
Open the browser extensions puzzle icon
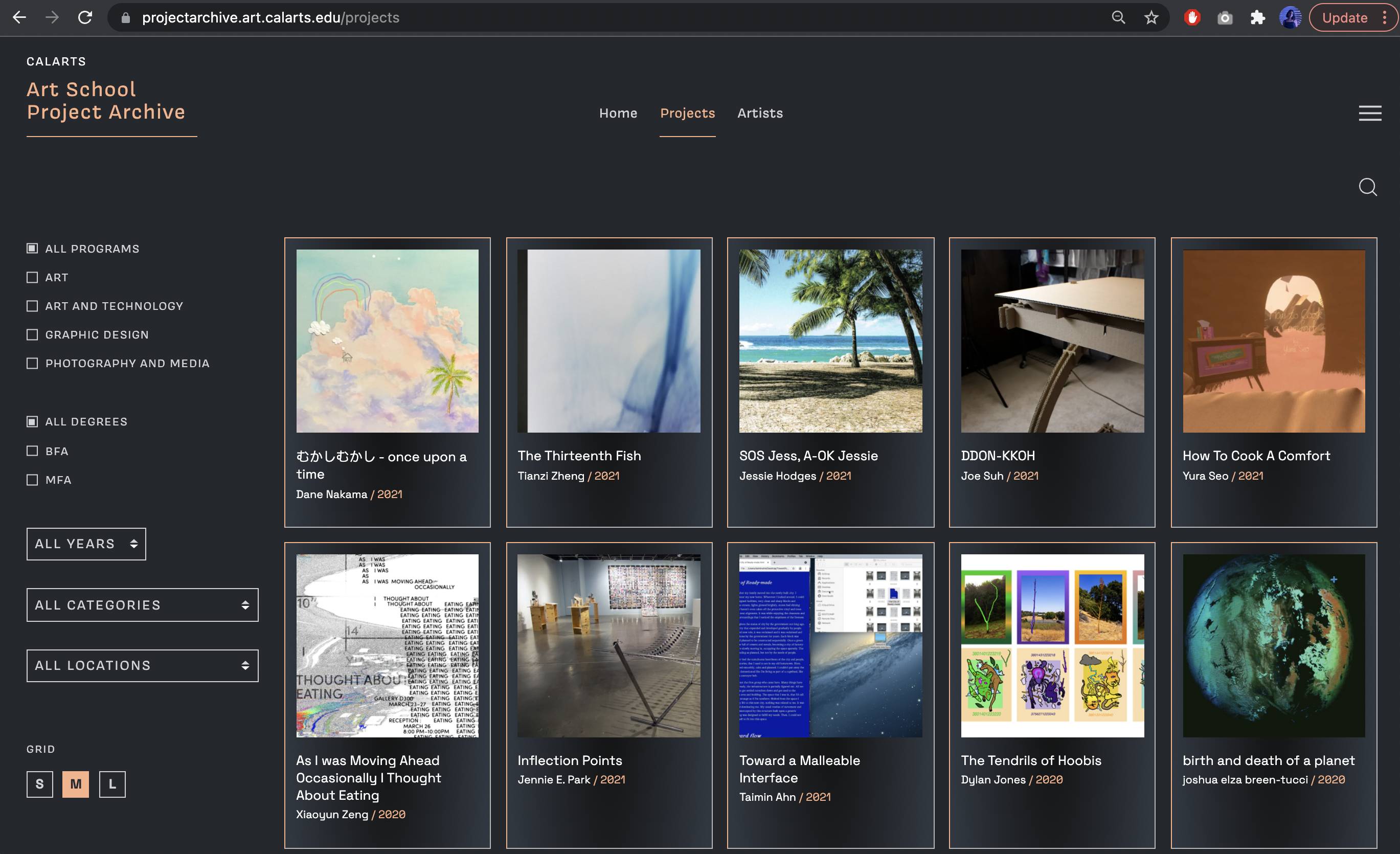tap(1257, 17)
